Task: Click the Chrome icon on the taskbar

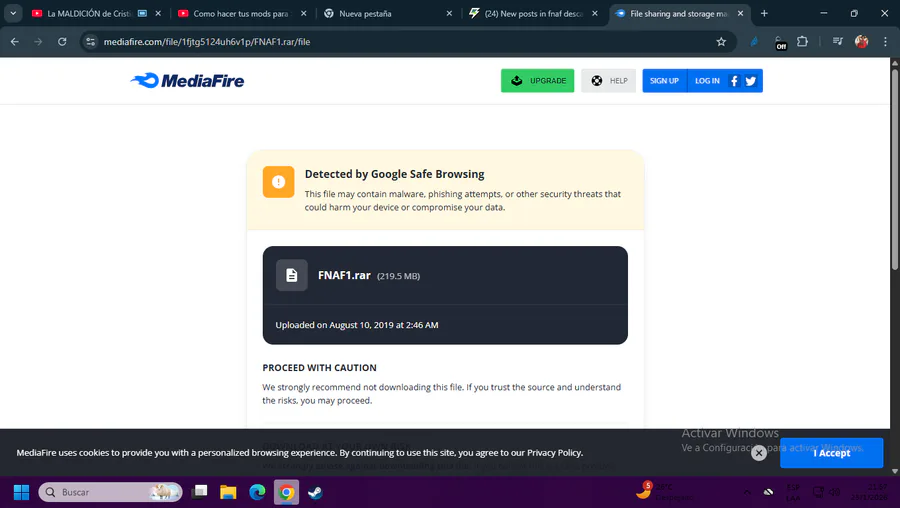Action: click(x=286, y=492)
